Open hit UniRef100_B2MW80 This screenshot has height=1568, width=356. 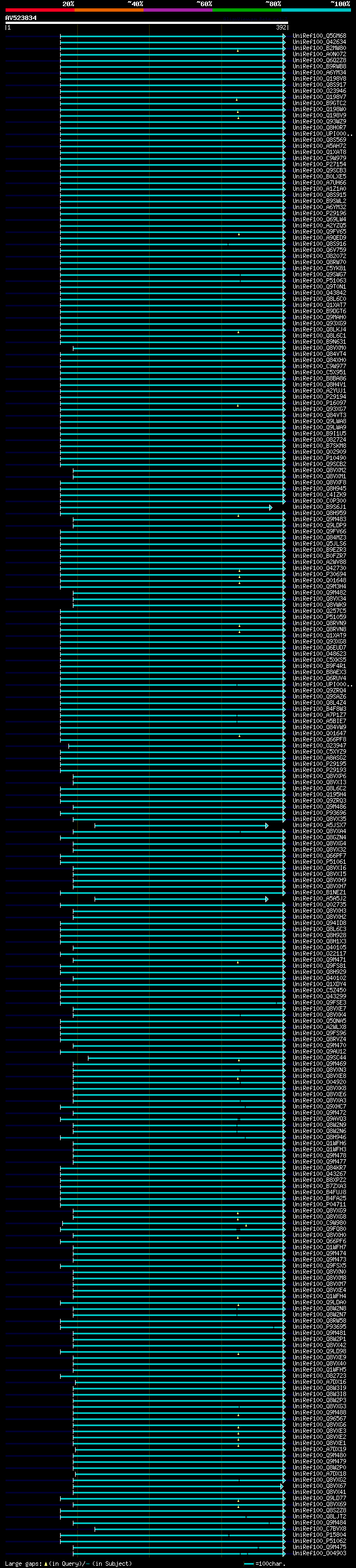coord(319,48)
